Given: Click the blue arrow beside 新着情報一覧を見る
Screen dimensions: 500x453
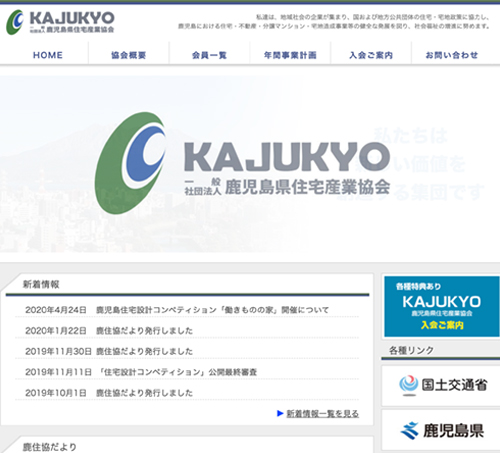Looking at the screenshot, I should pos(280,414).
